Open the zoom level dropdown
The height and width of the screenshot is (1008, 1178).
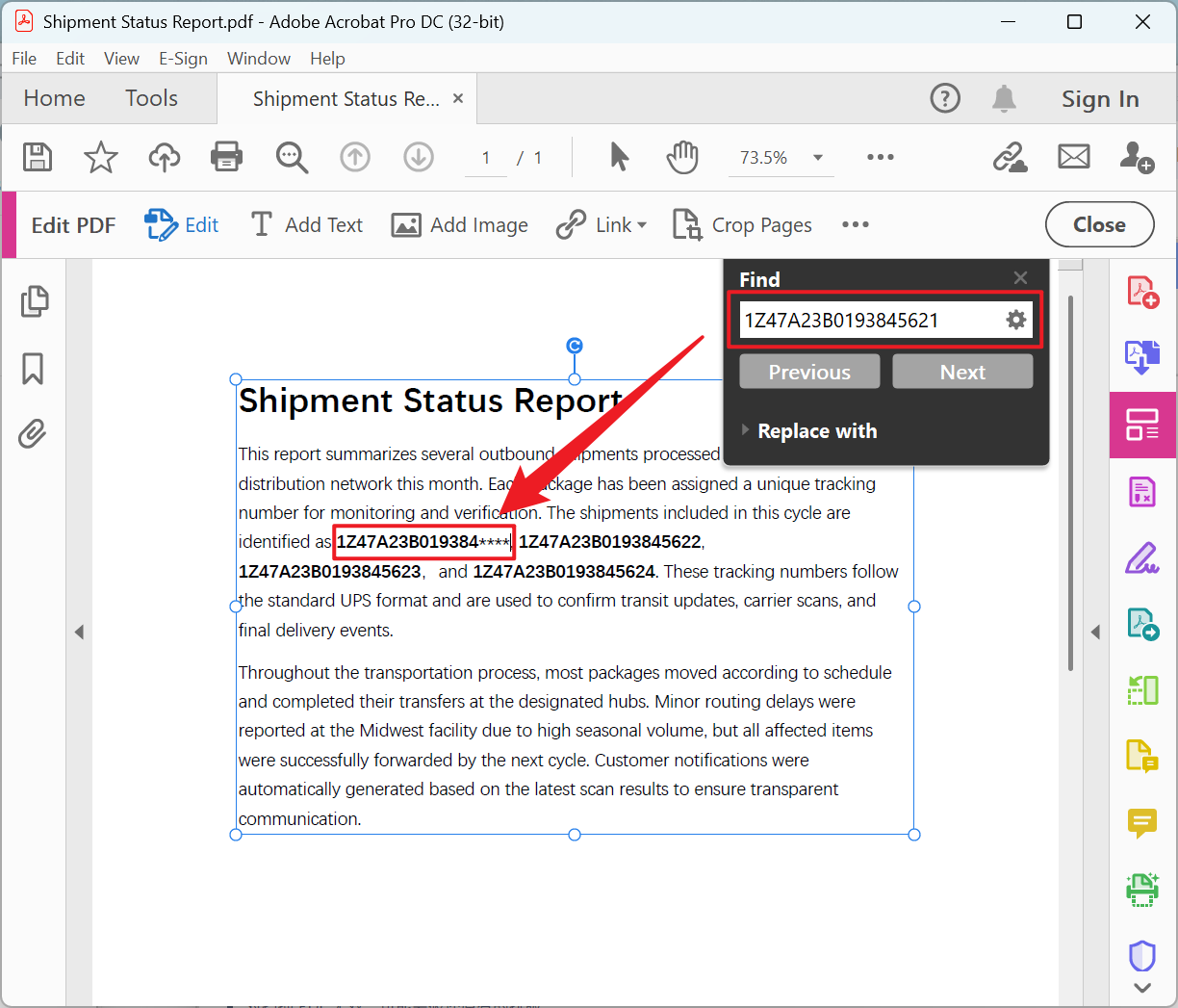coord(818,158)
